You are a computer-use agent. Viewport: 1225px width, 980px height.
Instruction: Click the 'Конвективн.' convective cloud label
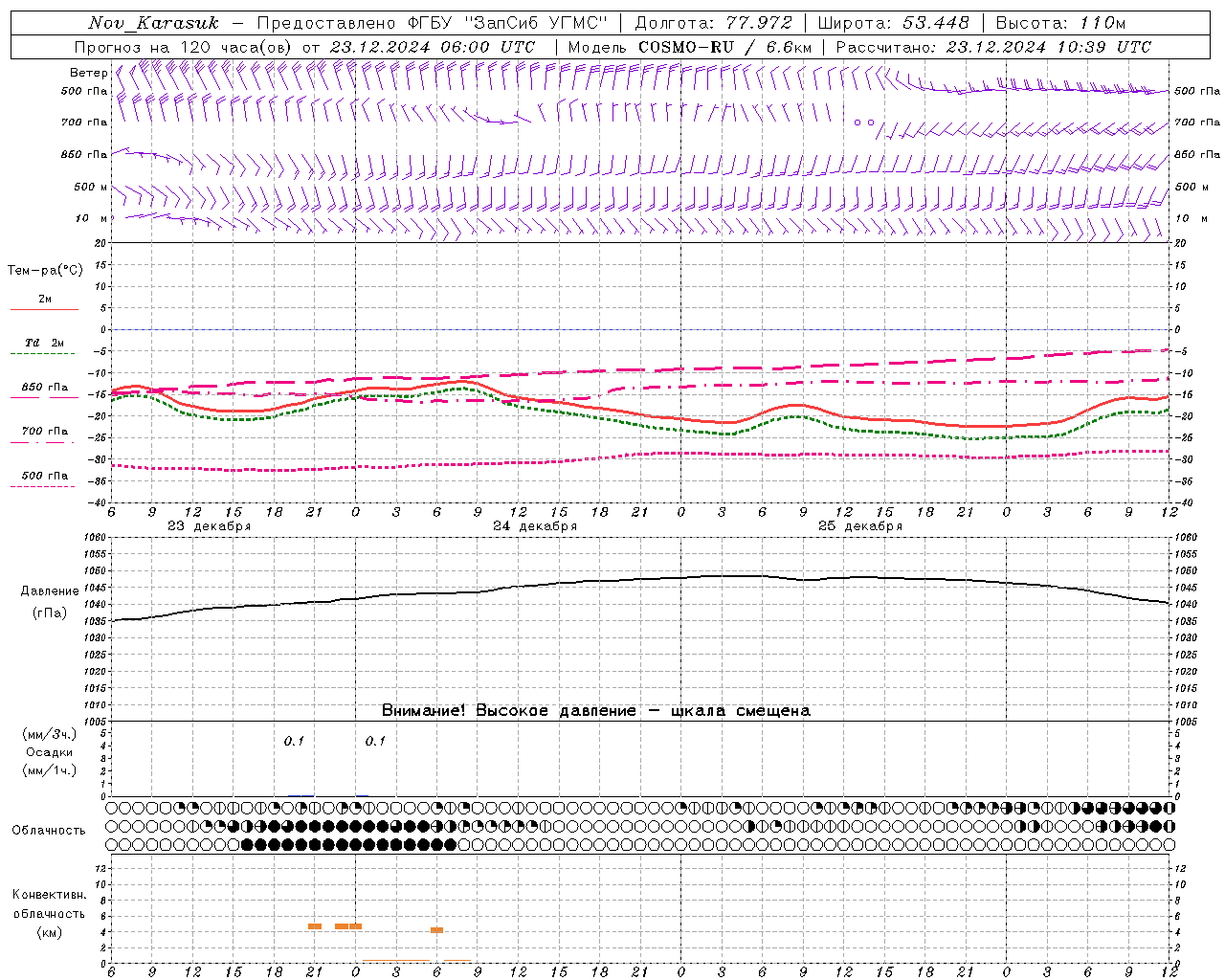click(x=49, y=895)
